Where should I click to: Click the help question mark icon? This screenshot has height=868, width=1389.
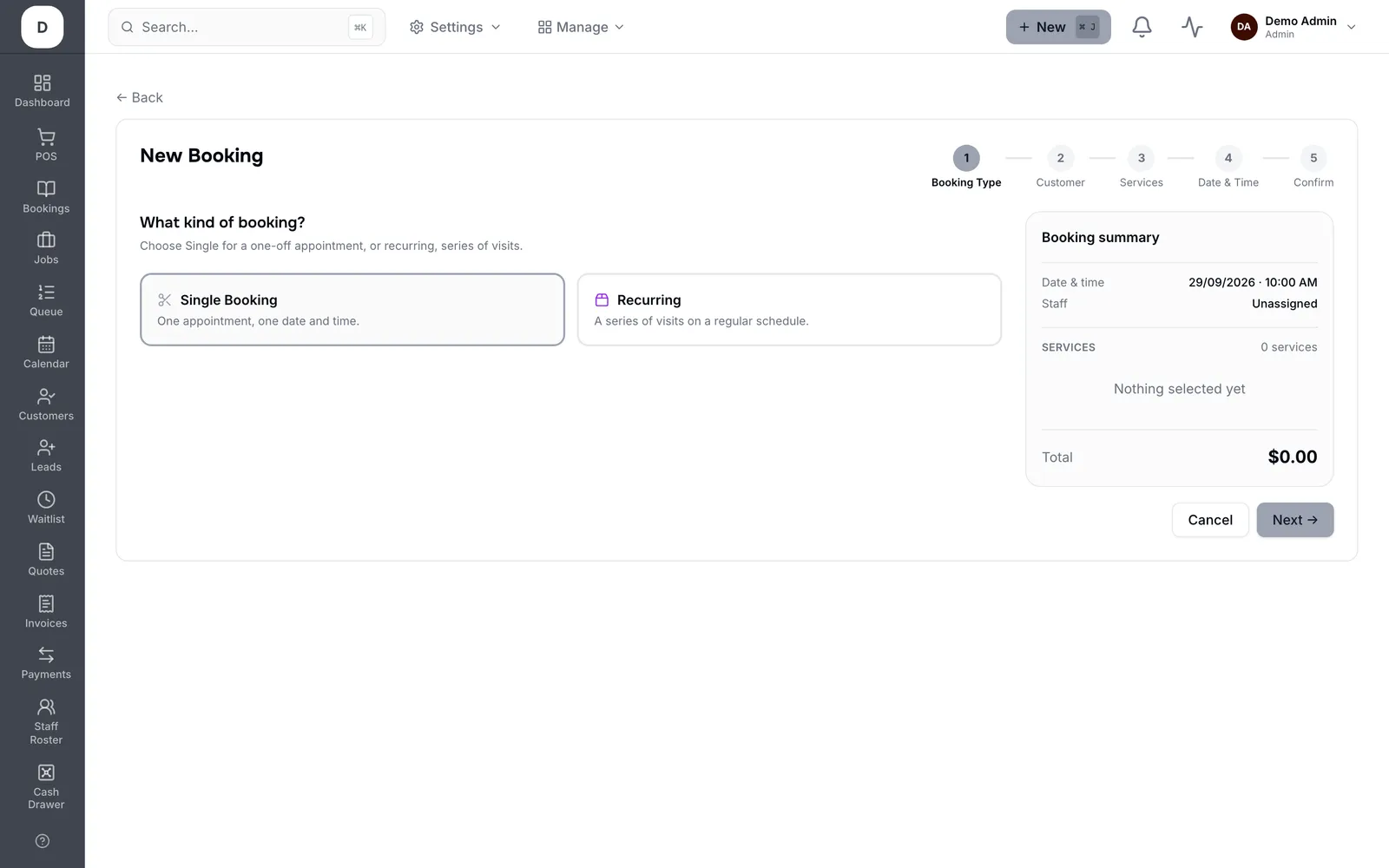pyautogui.click(x=43, y=841)
